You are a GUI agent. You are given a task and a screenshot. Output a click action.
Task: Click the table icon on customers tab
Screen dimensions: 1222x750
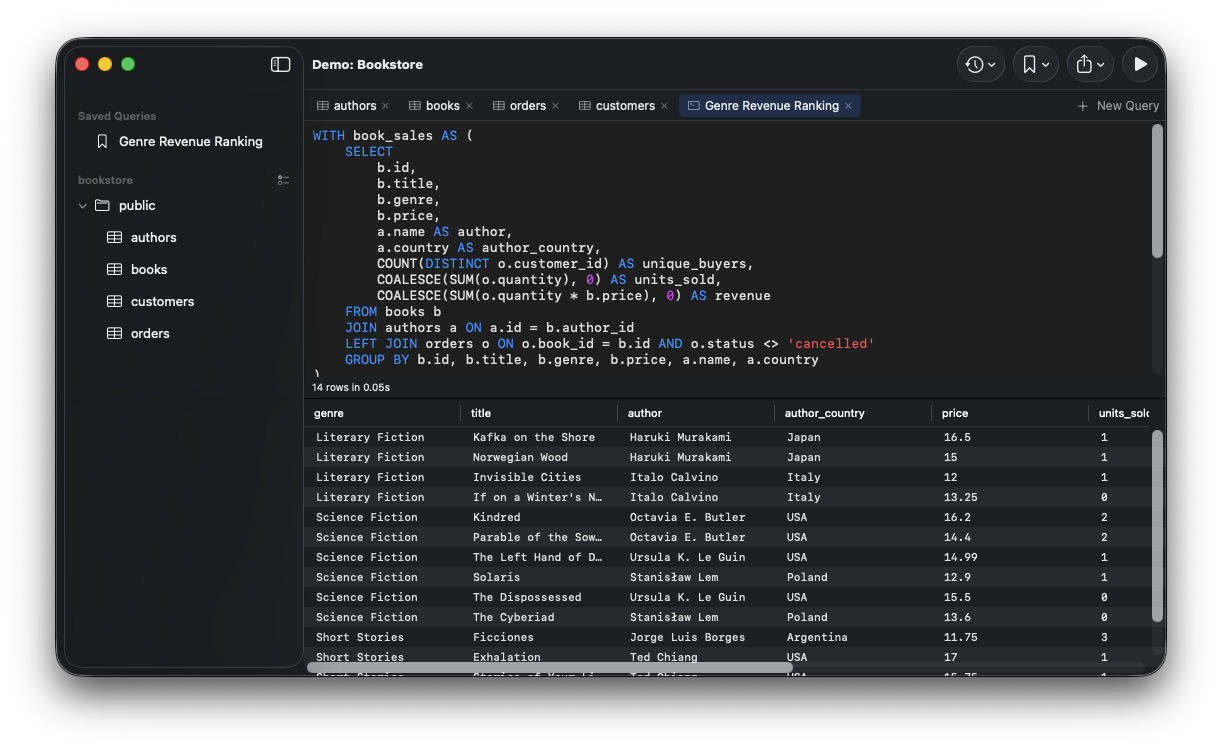tap(584, 106)
